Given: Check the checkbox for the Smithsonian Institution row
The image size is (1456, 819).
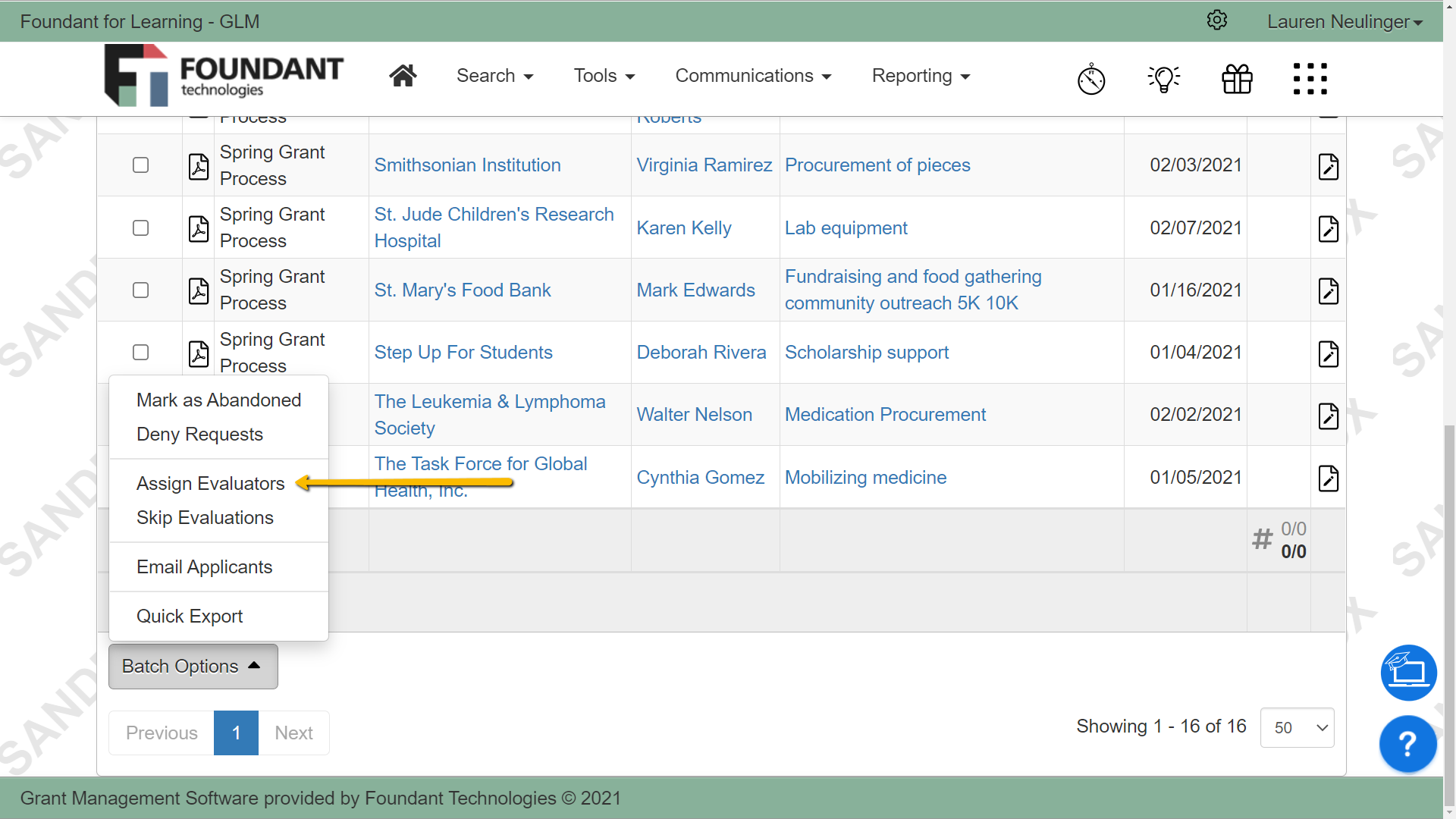Looking at the screenshot, I should click(x=140, y=165).
